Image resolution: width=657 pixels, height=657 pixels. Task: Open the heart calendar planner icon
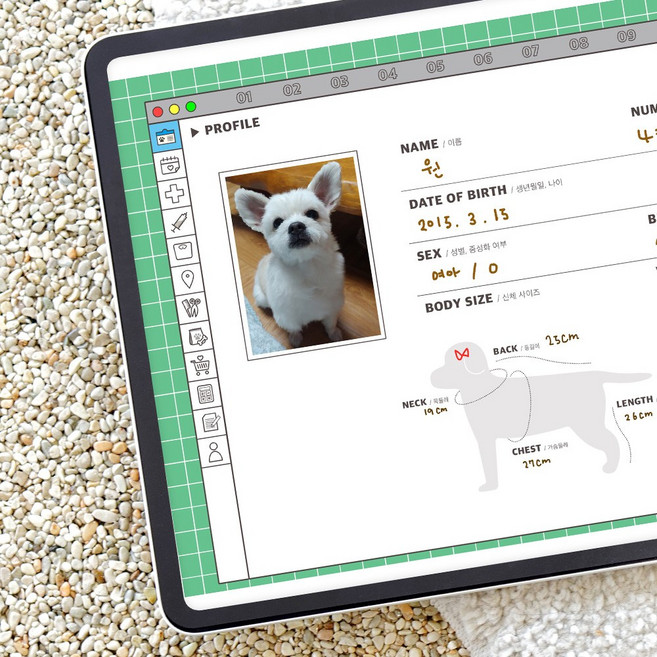click(170, 166)
